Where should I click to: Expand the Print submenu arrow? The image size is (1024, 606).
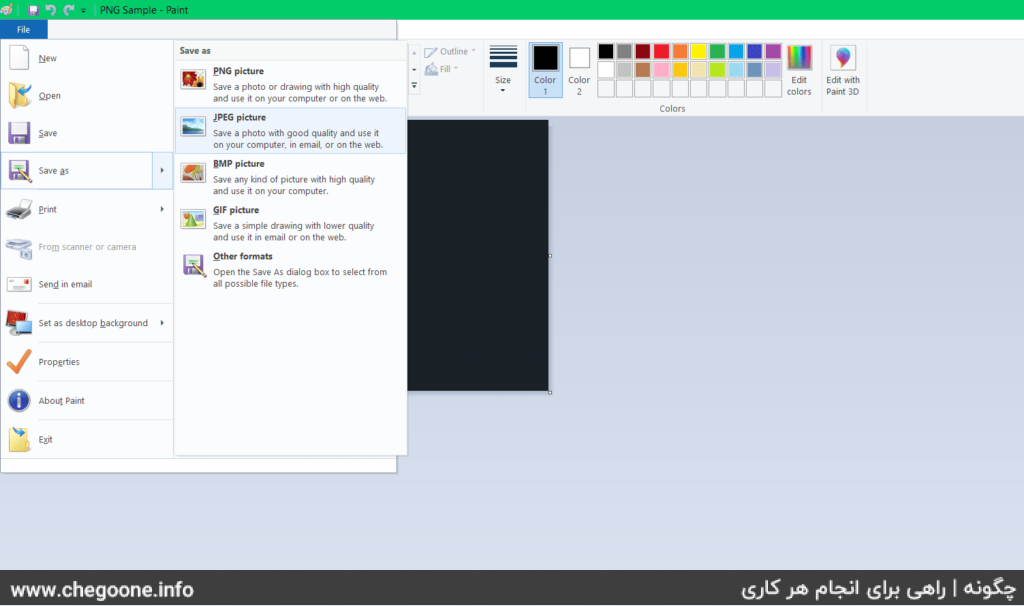tap(162, 209)
